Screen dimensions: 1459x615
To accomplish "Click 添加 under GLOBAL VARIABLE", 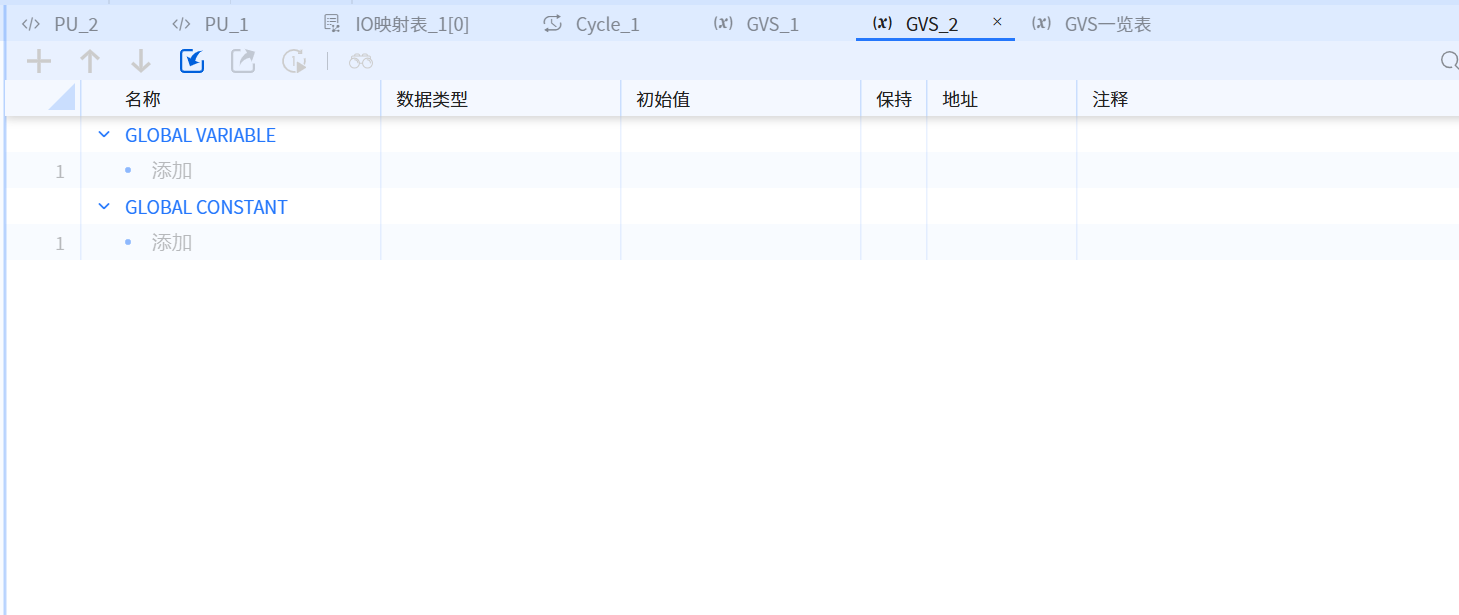I will pos(171,171).
